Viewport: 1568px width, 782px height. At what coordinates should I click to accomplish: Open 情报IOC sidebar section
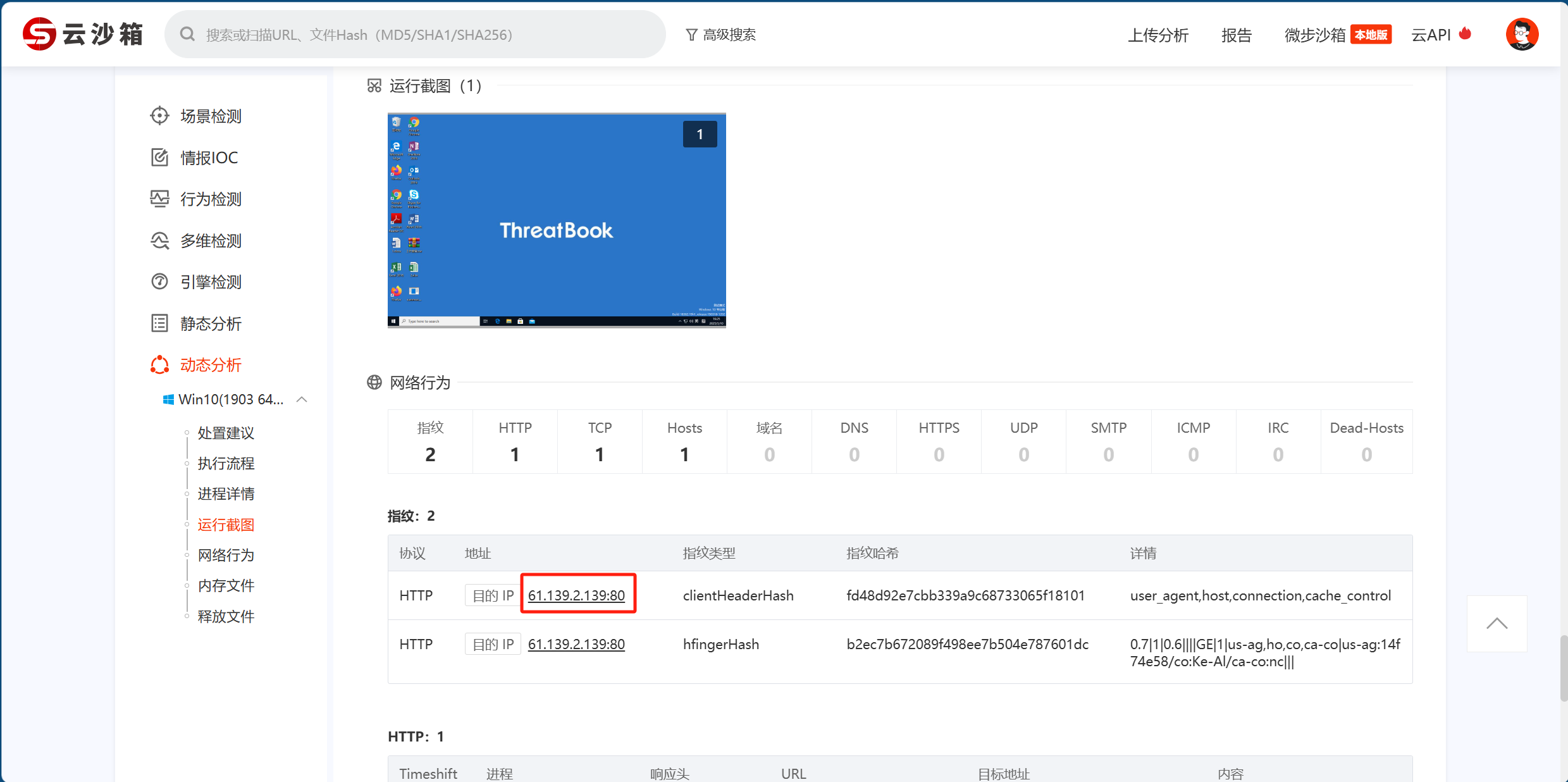pyautogui.click(x=208, y=158)
